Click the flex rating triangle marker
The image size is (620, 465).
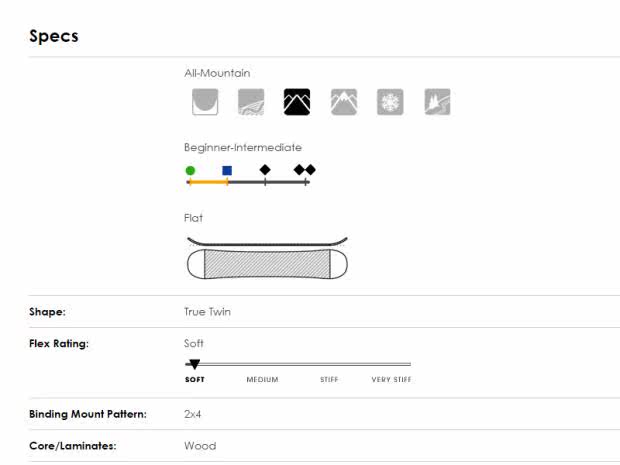[194, 364]
